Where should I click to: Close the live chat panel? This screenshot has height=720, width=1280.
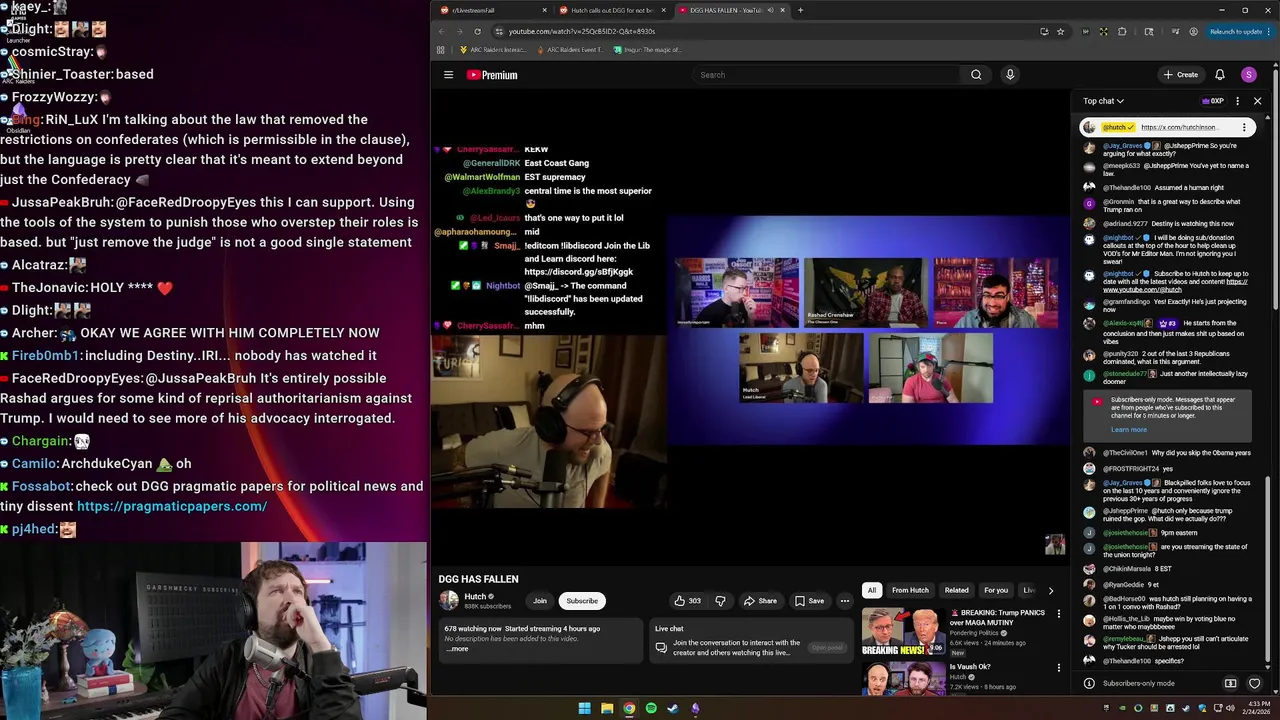click(x=1257, y=101)
